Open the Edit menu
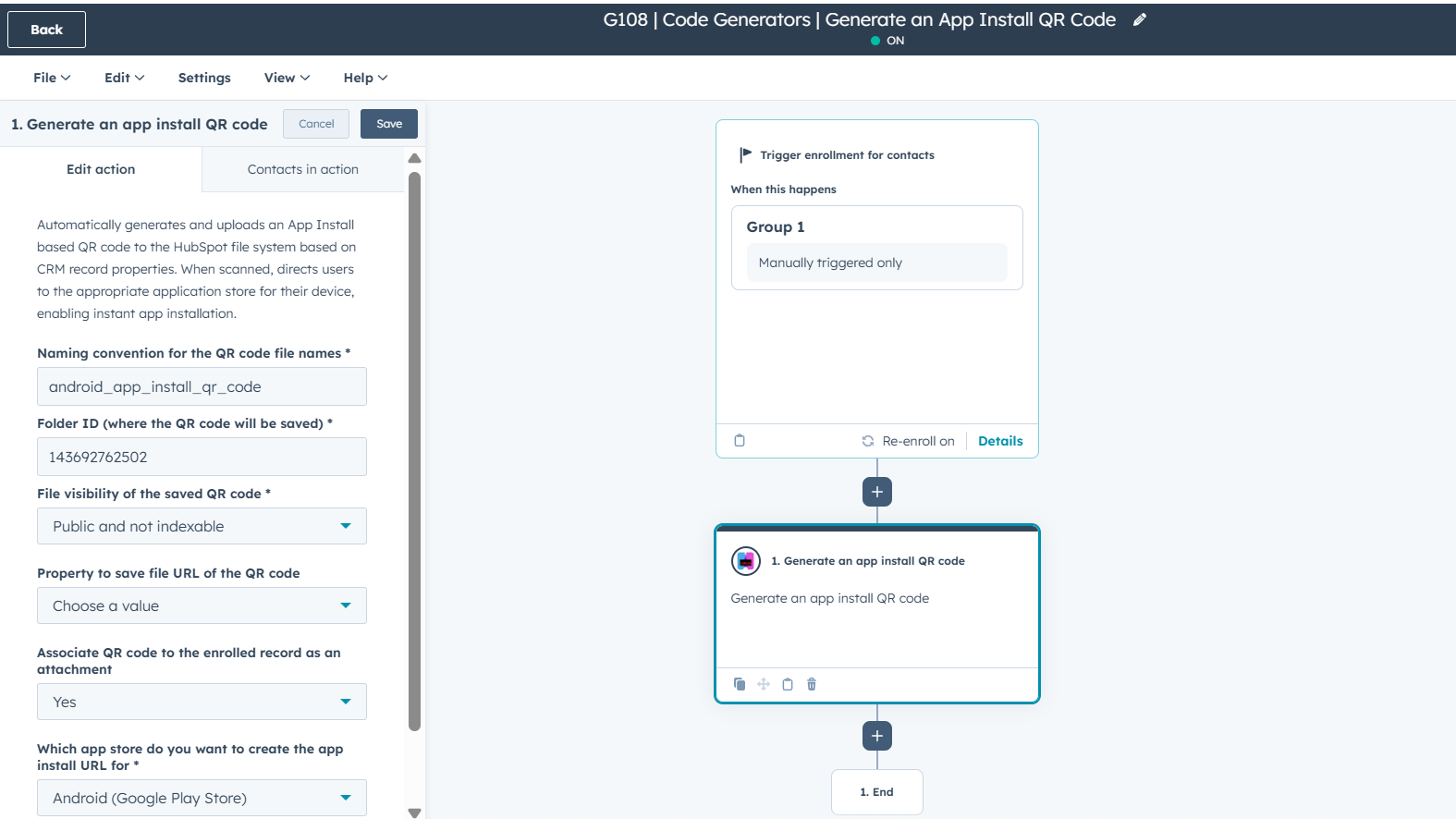Screen dimensions: 1456x819 (x=124, y=78)
